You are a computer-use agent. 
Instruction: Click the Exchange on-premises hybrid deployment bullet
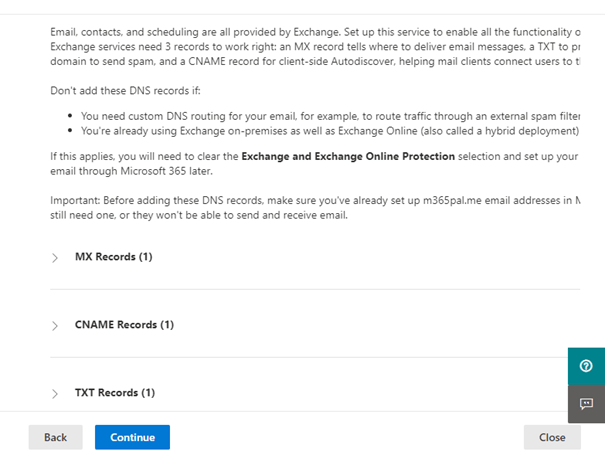click(x=330, y=131)
